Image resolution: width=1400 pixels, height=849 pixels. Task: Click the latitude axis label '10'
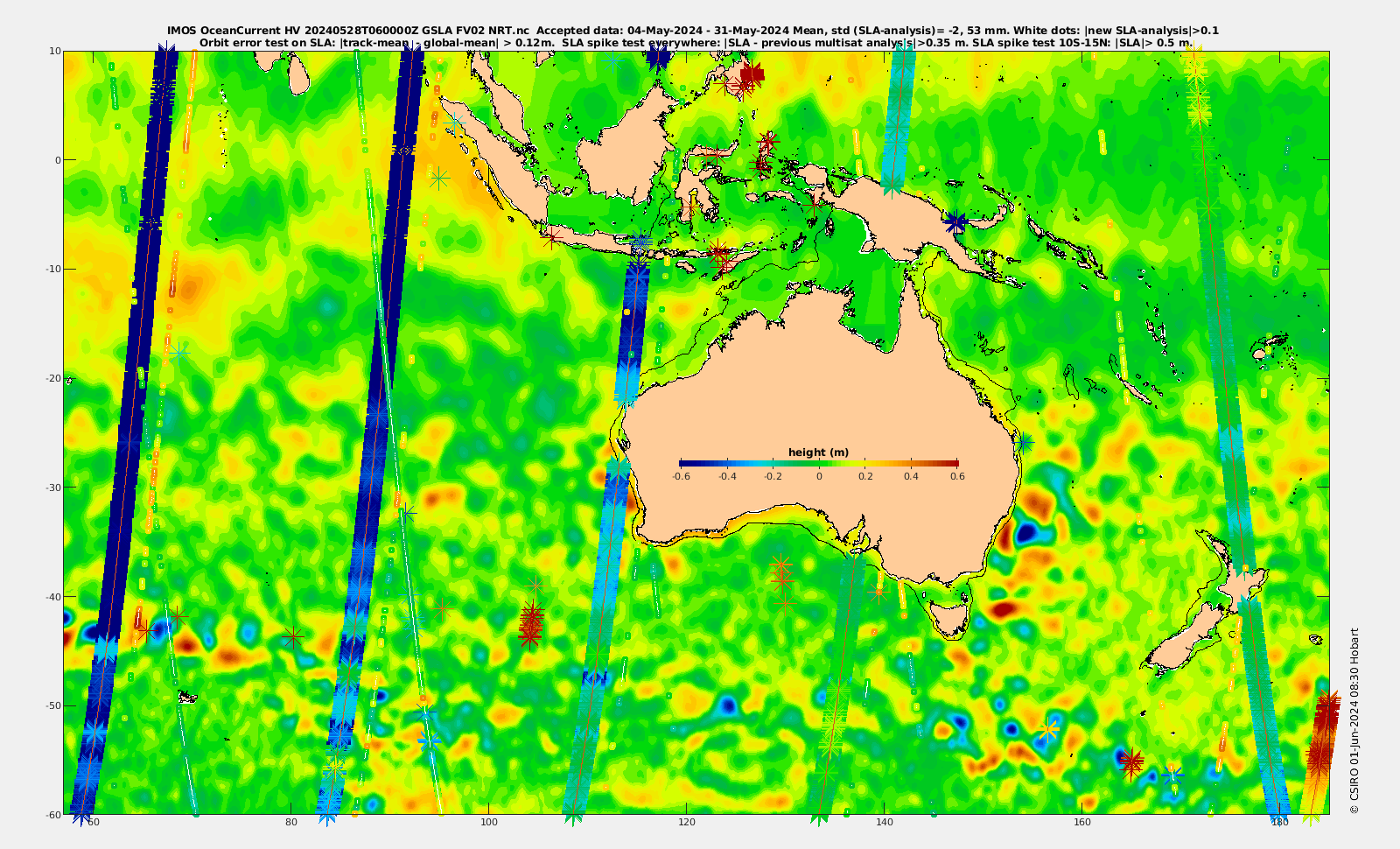click(54, 51)
